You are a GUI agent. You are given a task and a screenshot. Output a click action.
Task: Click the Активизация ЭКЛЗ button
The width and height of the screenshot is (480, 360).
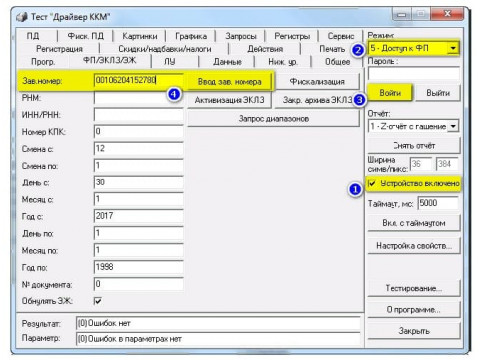(x=229, y=100)
